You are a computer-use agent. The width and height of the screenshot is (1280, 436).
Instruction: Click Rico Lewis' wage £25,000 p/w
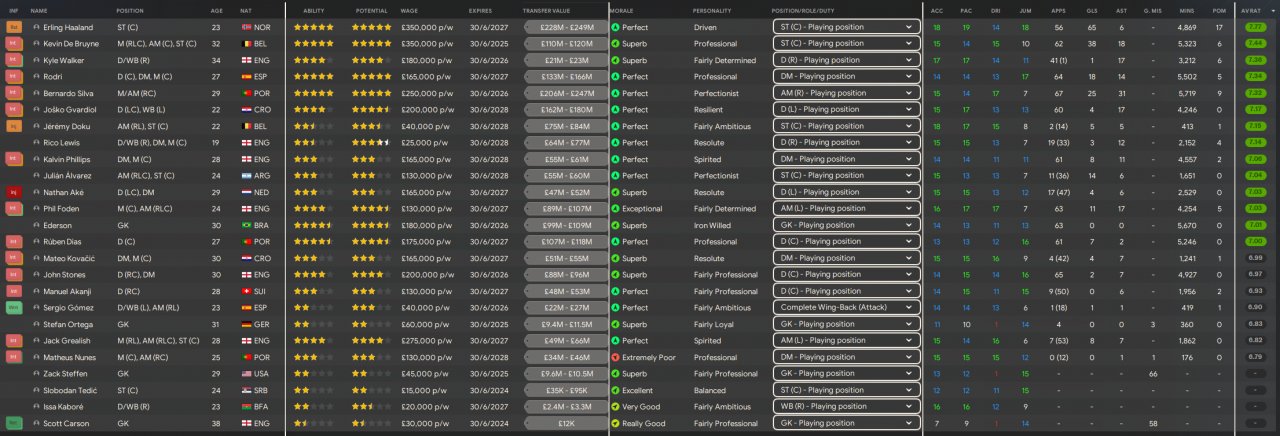pos(422,142)
